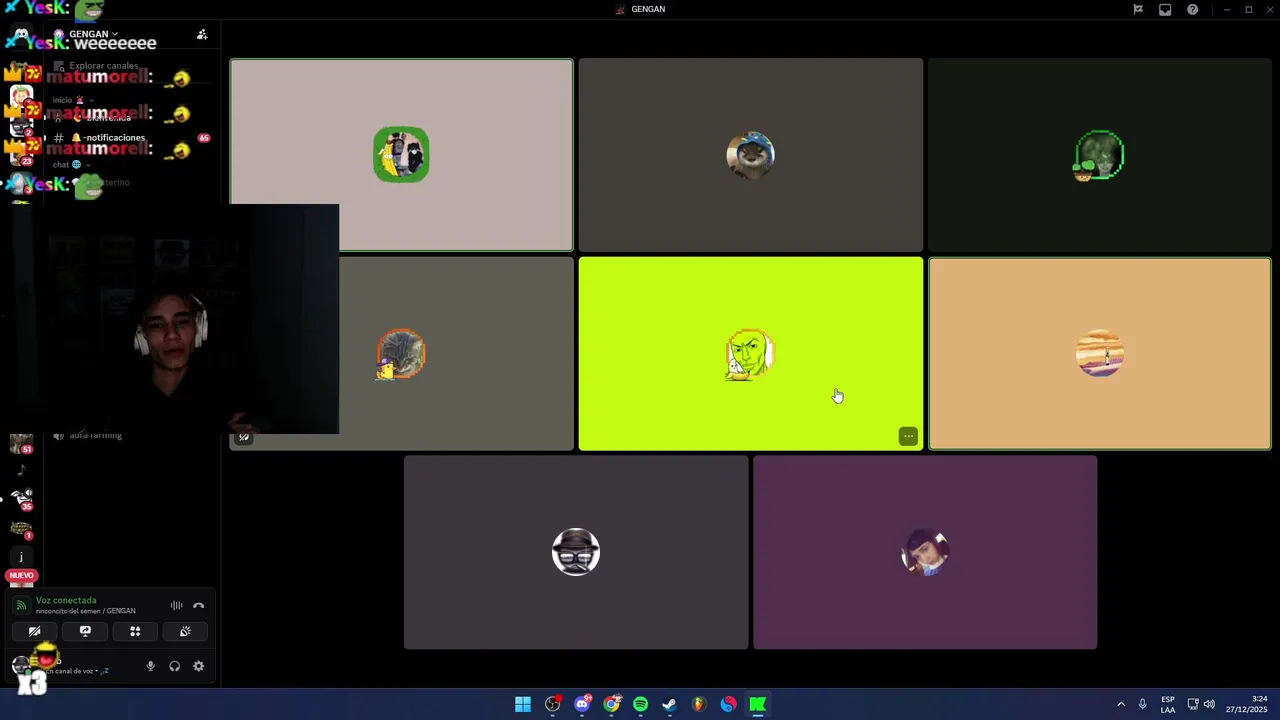Viewport: 1280px width, 720px height.
Task: Open the Help question mark icon
Action: (x=1193, y=9)
